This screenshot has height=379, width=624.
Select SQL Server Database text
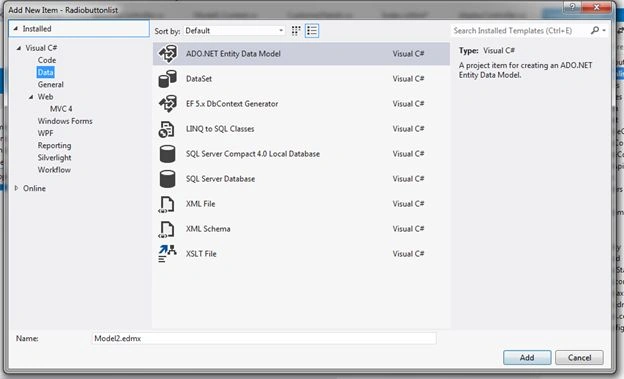point(220,179)
